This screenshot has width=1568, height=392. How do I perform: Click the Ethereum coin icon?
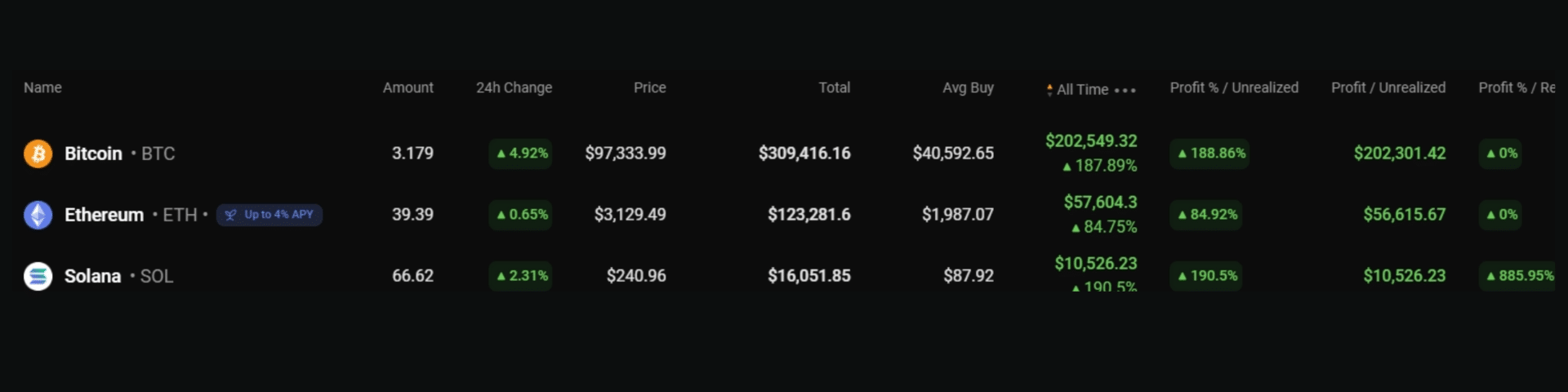tap(38, 215)
